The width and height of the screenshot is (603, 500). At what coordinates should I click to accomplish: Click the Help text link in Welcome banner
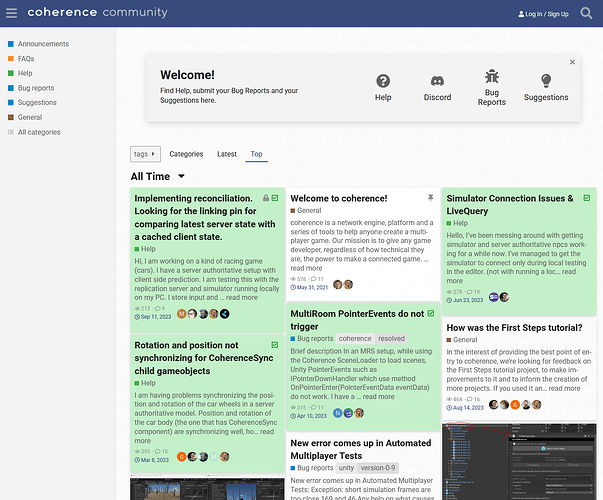point(383,97)
